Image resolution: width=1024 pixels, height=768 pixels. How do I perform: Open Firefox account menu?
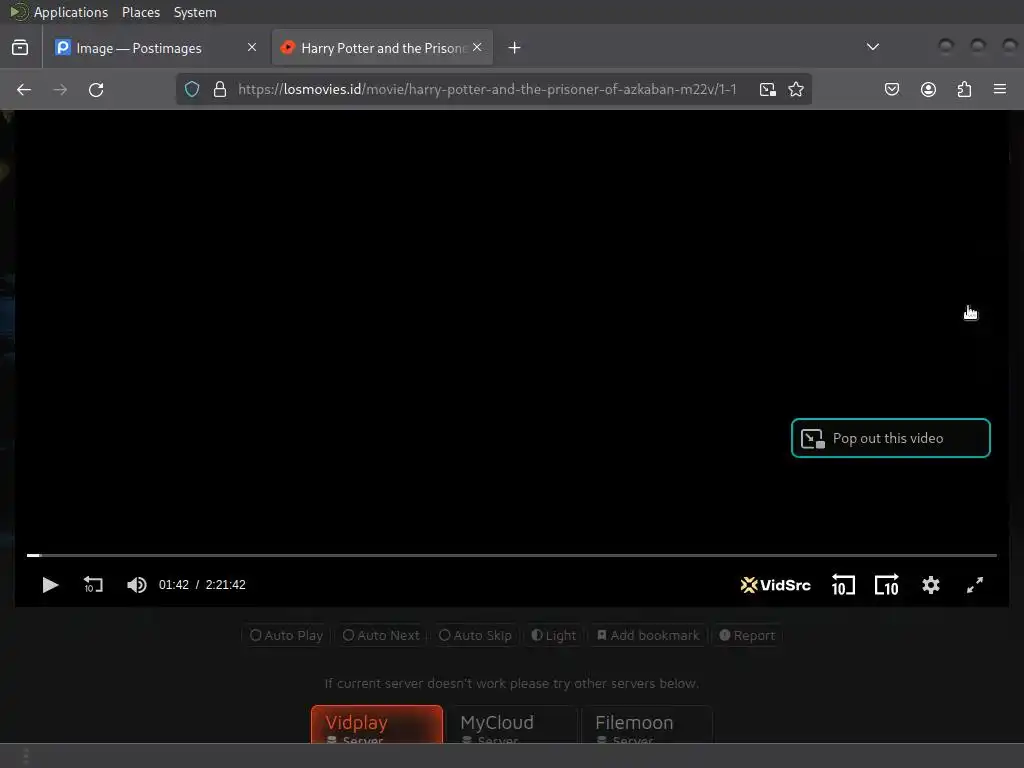(x=928, y=89)
